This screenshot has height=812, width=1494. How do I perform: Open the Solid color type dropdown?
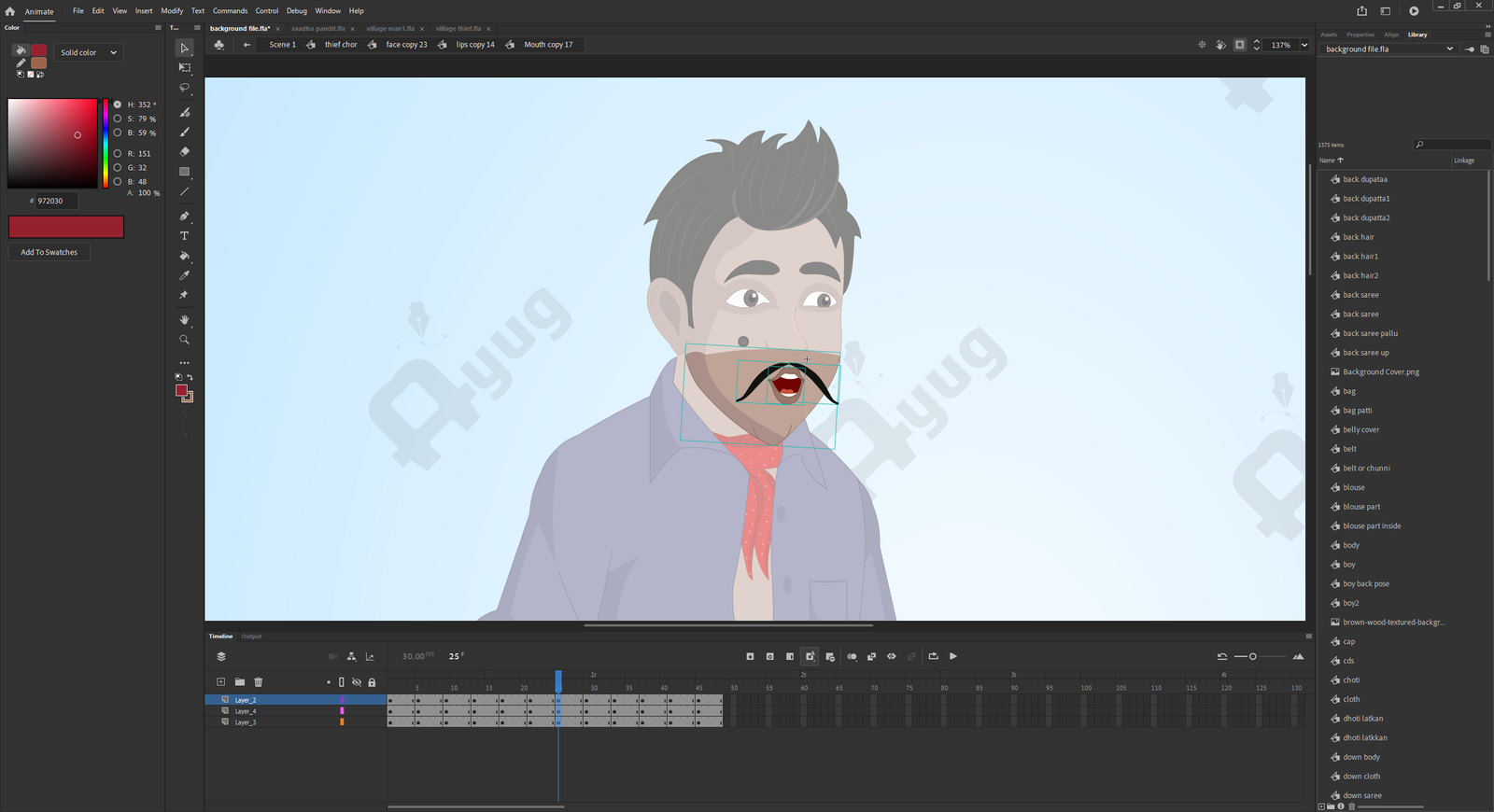click(x=89, y=52)
